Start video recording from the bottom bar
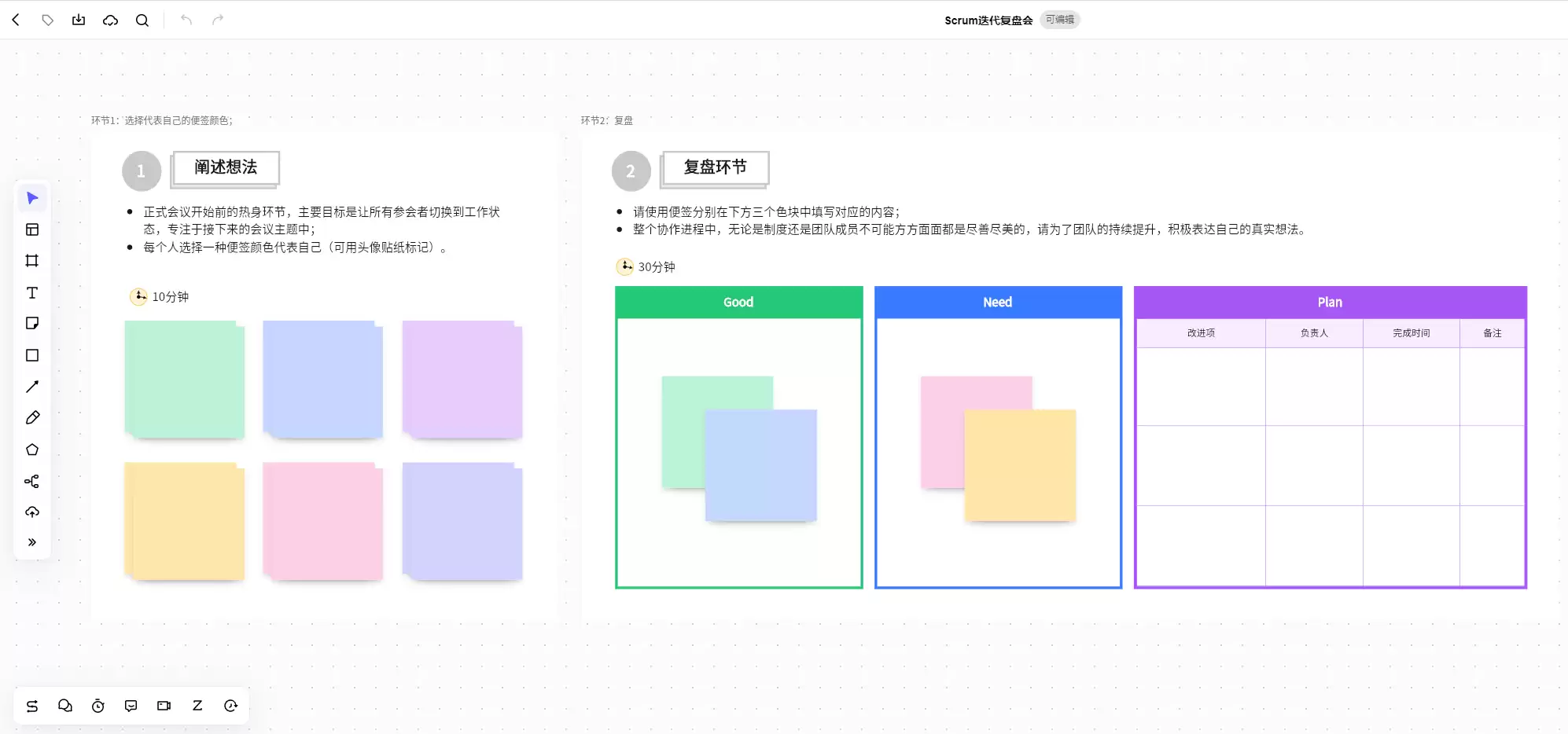 (164, 706)
